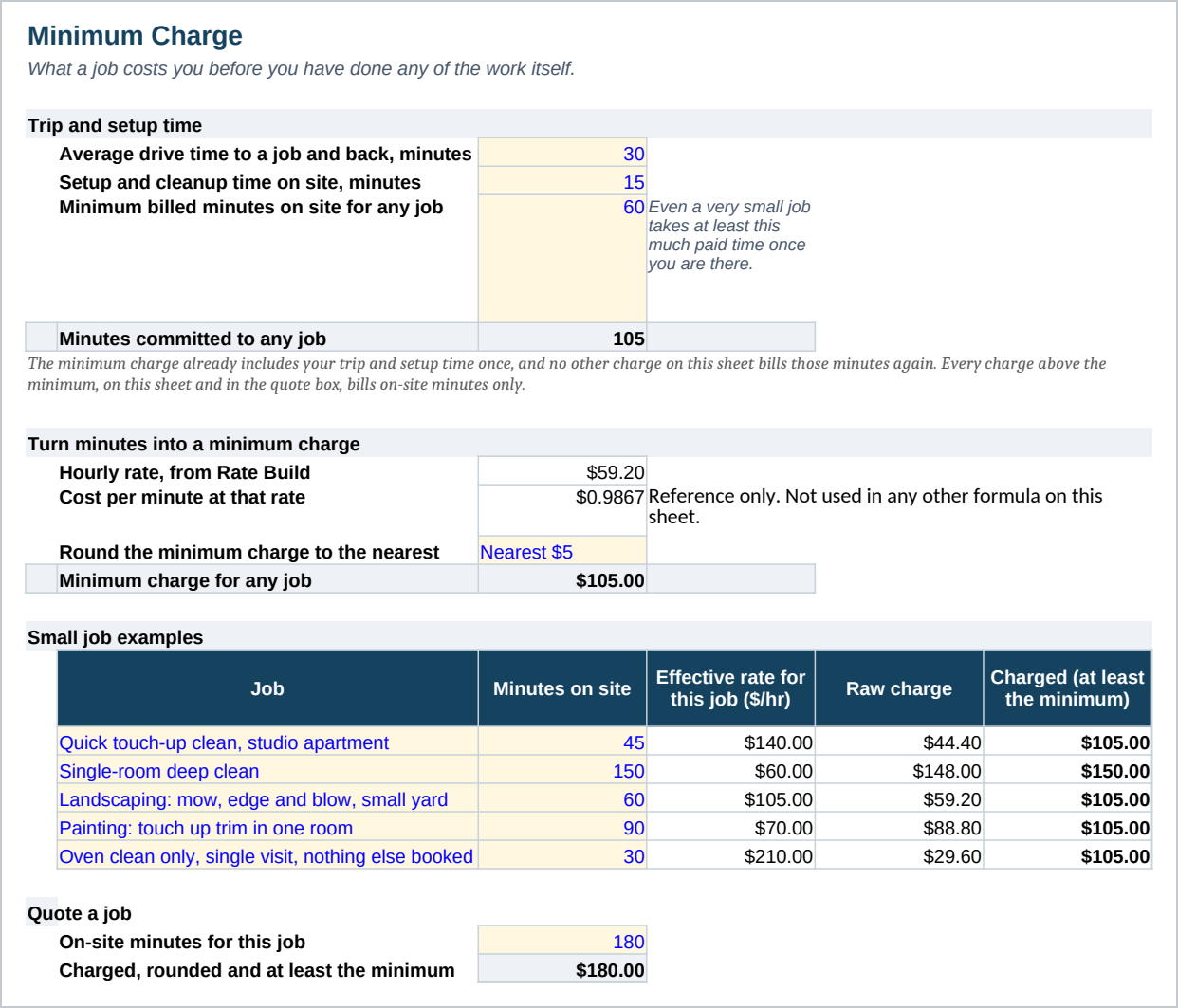Select minutes value 150 for single-room deep clean

562,770
